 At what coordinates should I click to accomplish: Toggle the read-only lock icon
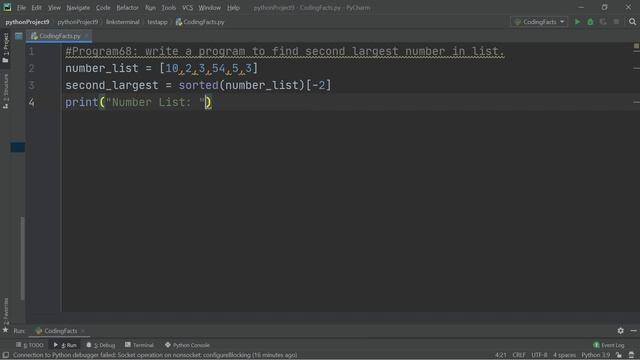coord(619,355)
